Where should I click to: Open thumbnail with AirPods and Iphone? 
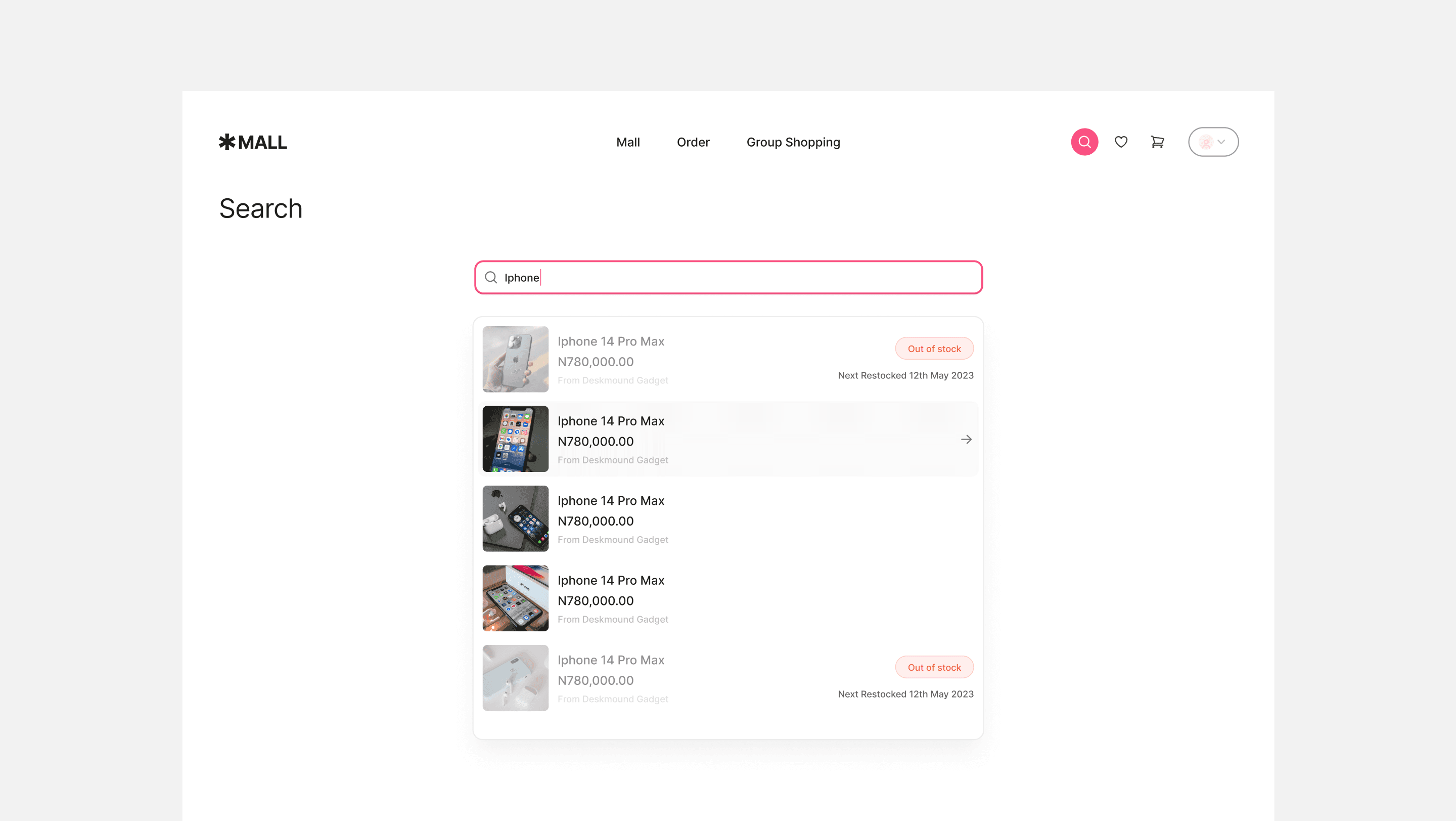click(515, 518)
